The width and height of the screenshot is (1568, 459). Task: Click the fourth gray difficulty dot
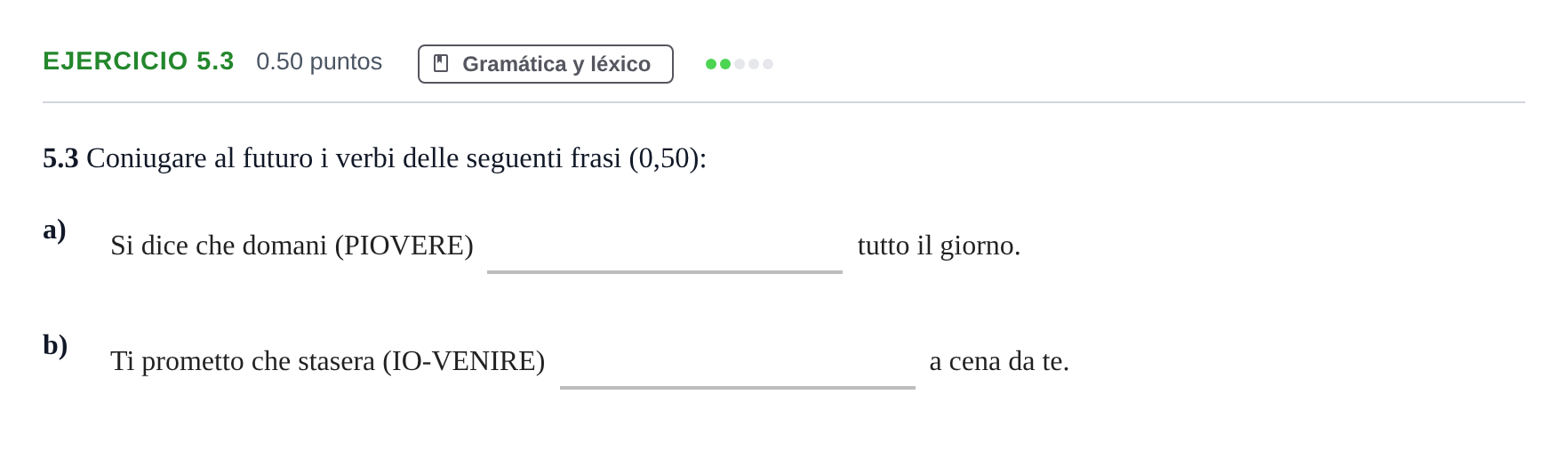pos(754,64)
